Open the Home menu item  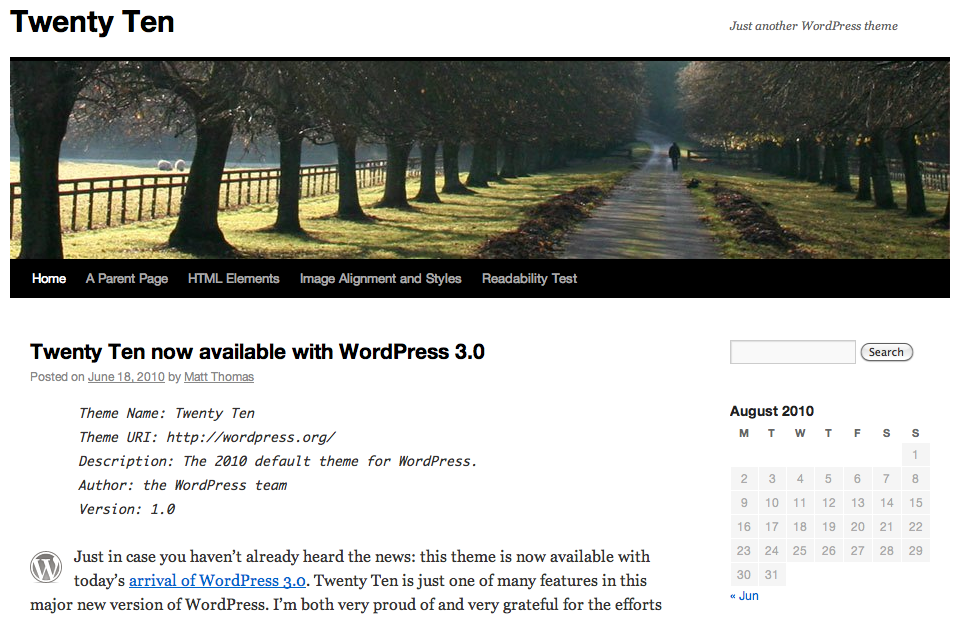(x=49, y=279)
